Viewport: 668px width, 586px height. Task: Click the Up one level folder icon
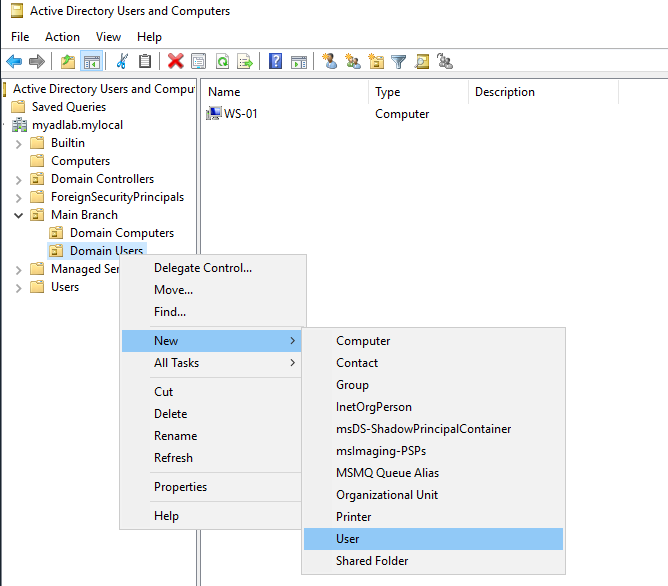[x=67, y=62]
